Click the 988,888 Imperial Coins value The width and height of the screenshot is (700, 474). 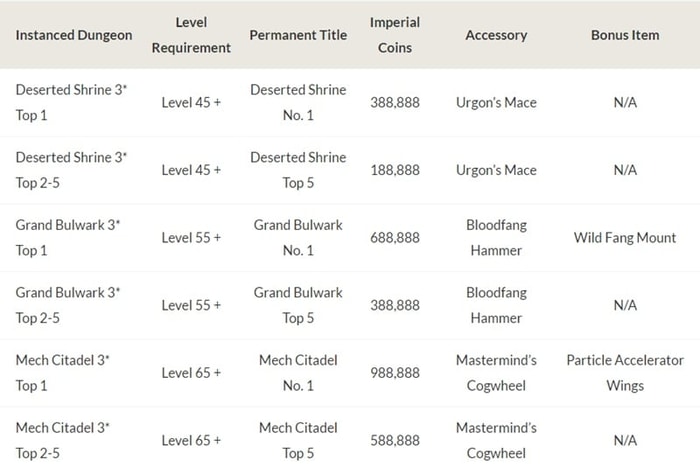pyautogui.click(x=395, y=373)
